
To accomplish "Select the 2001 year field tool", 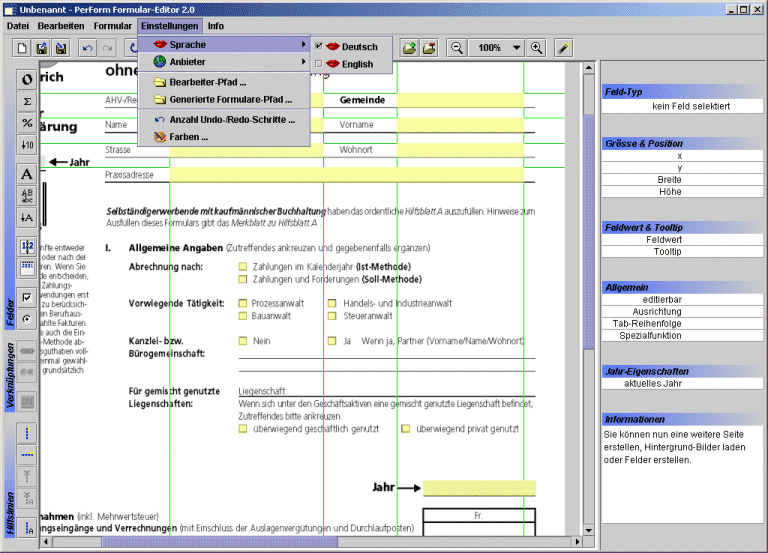I will [x=27, y=267].
